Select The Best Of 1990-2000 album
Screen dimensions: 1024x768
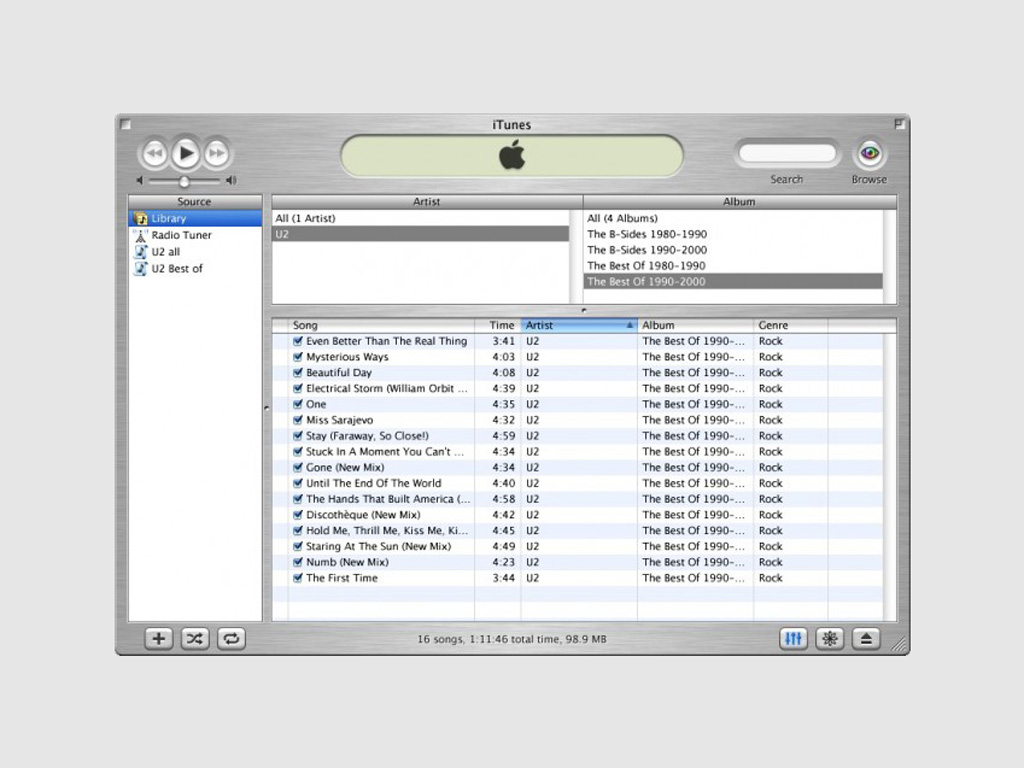(733, 281)
